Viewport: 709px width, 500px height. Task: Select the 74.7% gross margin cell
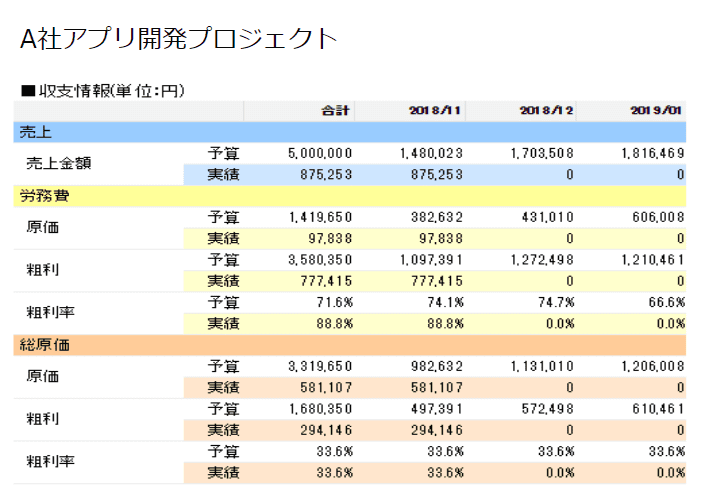pyautogui.click(x=555, y=302)
